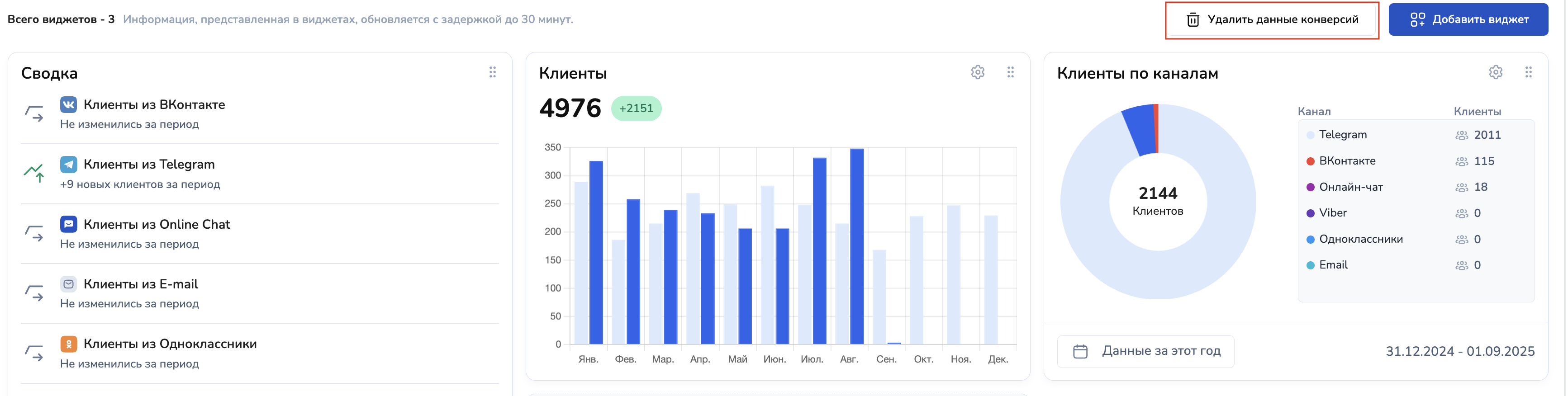Open Данные за этот год period selector

click(x=1145, y=351)
